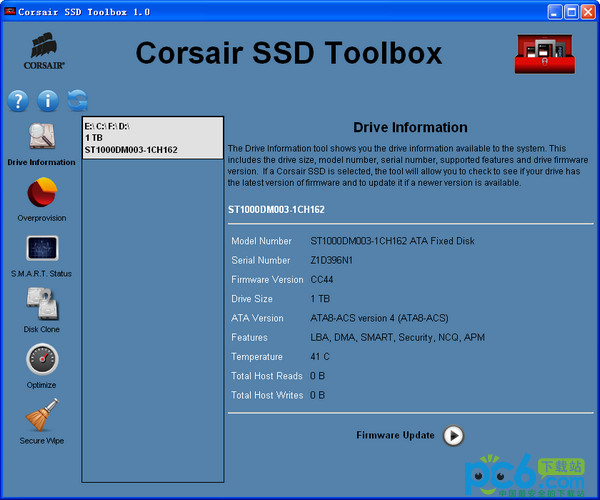Launch the Disk Clone tool
600x500 pixels.
click(41, 303)
